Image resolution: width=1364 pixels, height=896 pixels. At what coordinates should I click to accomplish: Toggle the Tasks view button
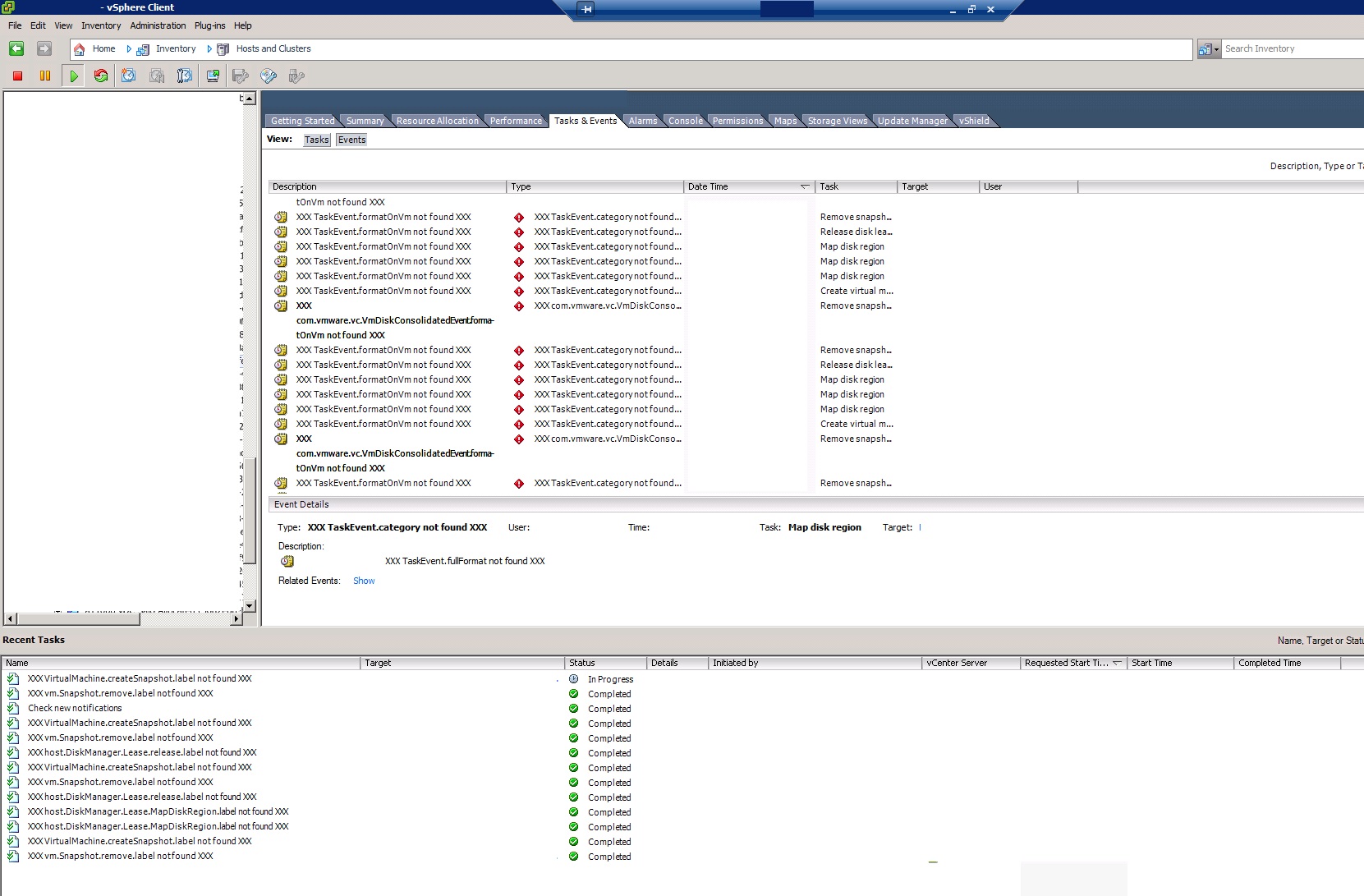click(x=317, y=140)
